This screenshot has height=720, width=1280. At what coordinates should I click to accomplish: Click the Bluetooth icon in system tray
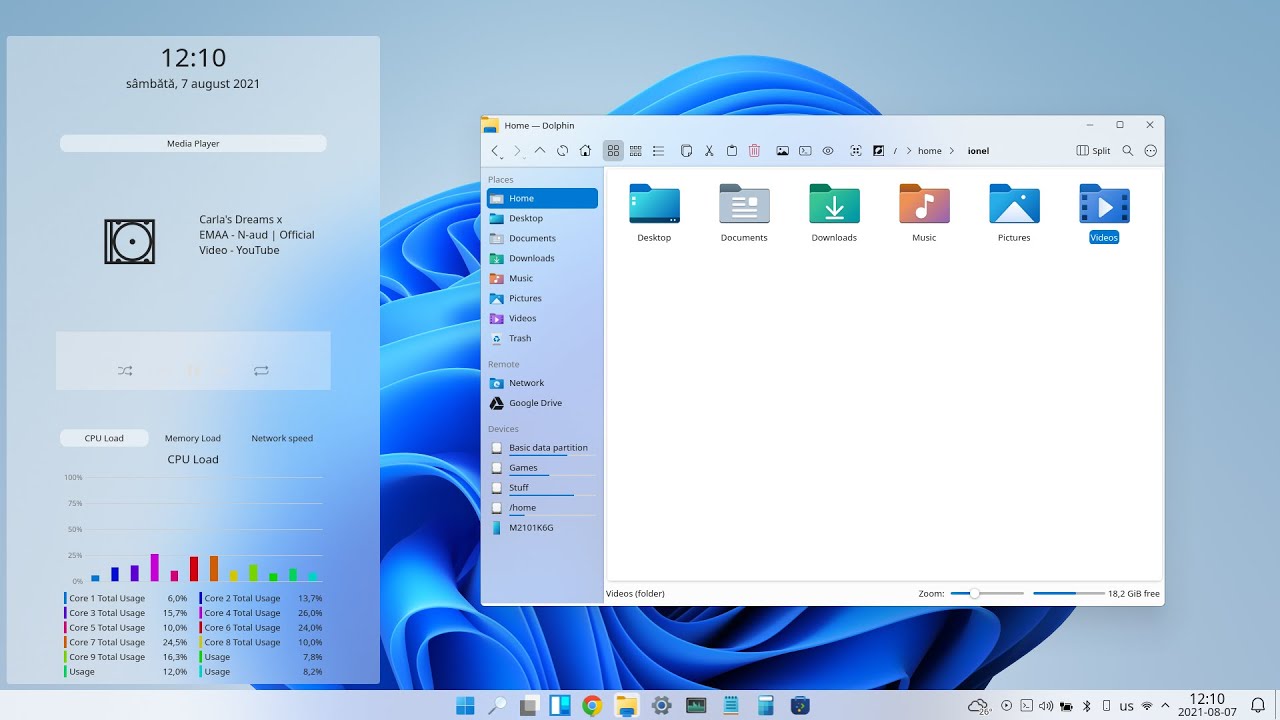(1087, 706)
